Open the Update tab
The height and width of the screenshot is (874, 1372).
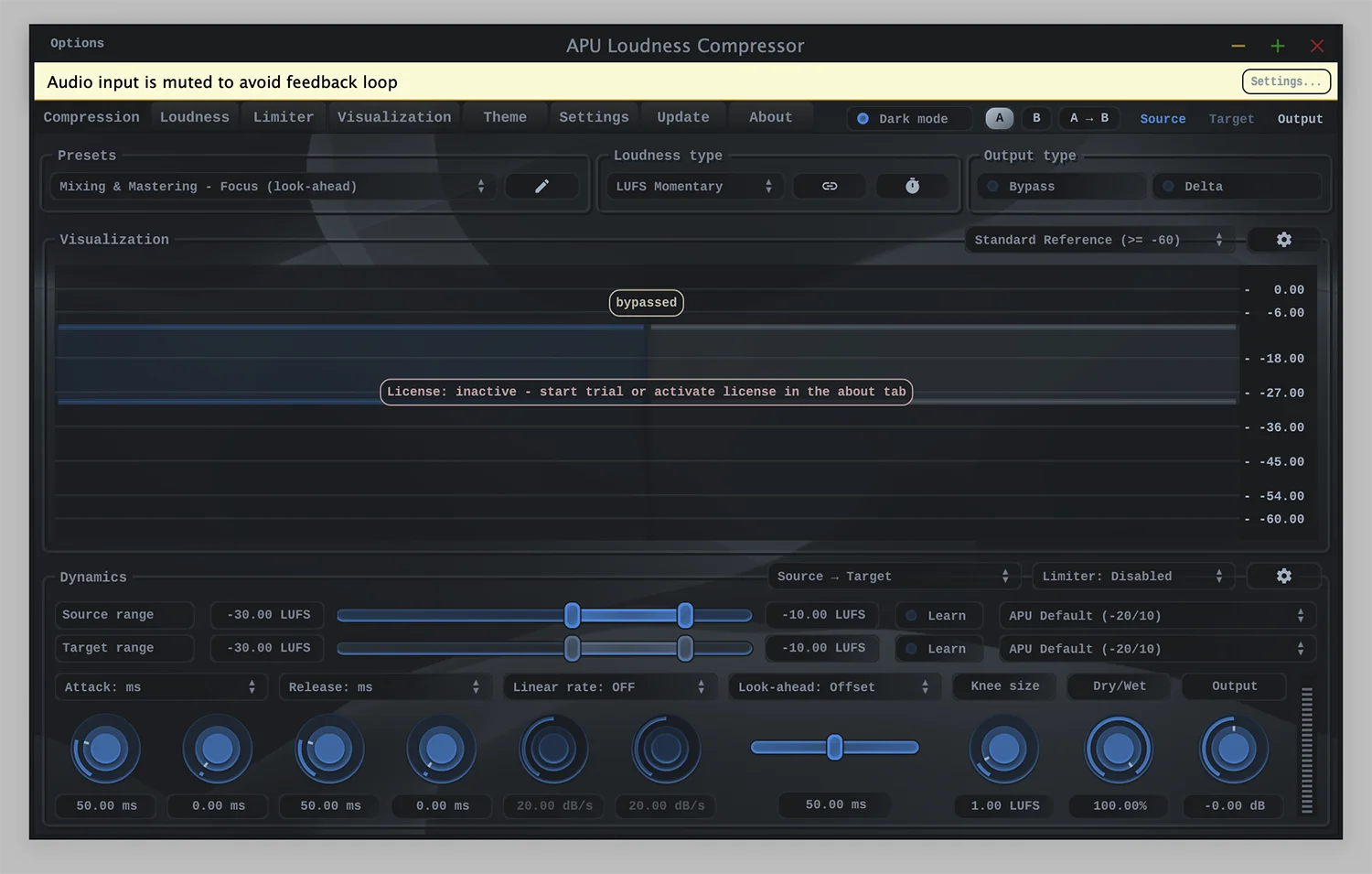tap(683, 117)
